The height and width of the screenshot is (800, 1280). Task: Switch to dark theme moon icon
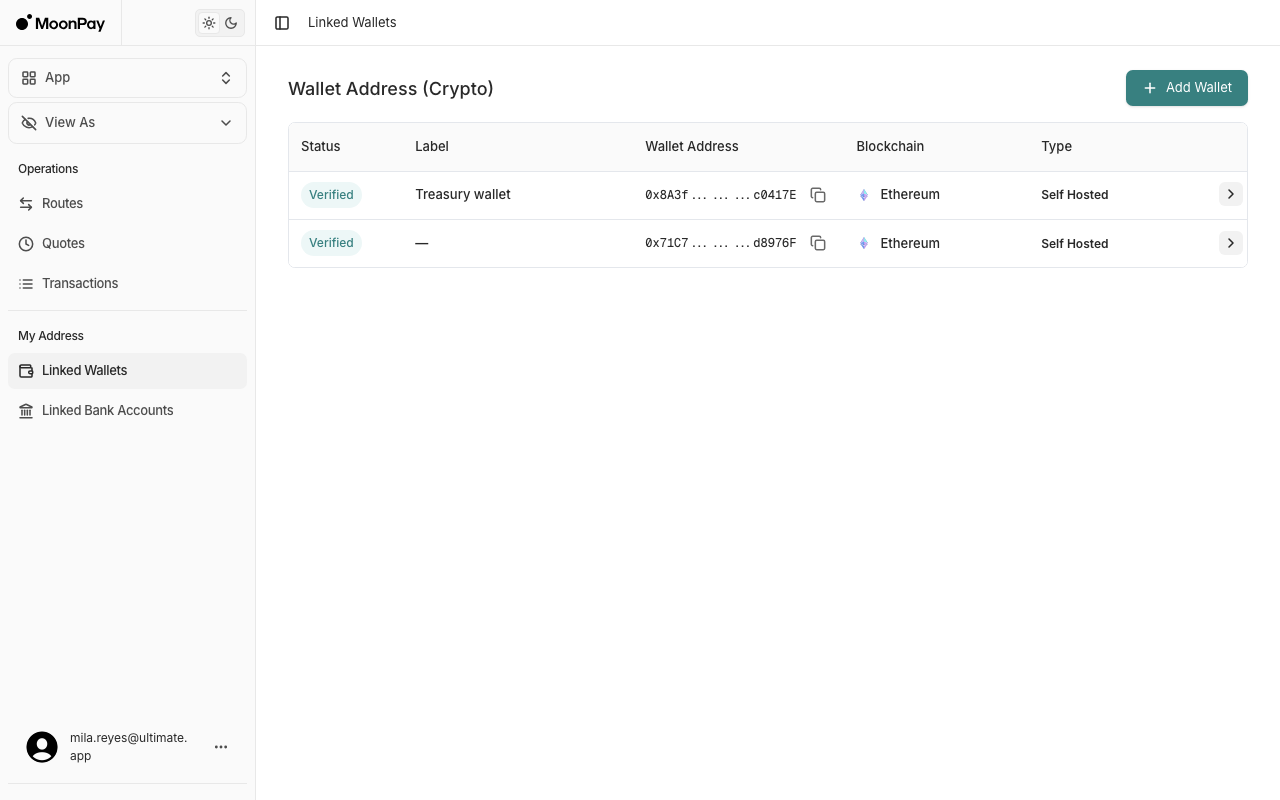[x=231, y=23]
